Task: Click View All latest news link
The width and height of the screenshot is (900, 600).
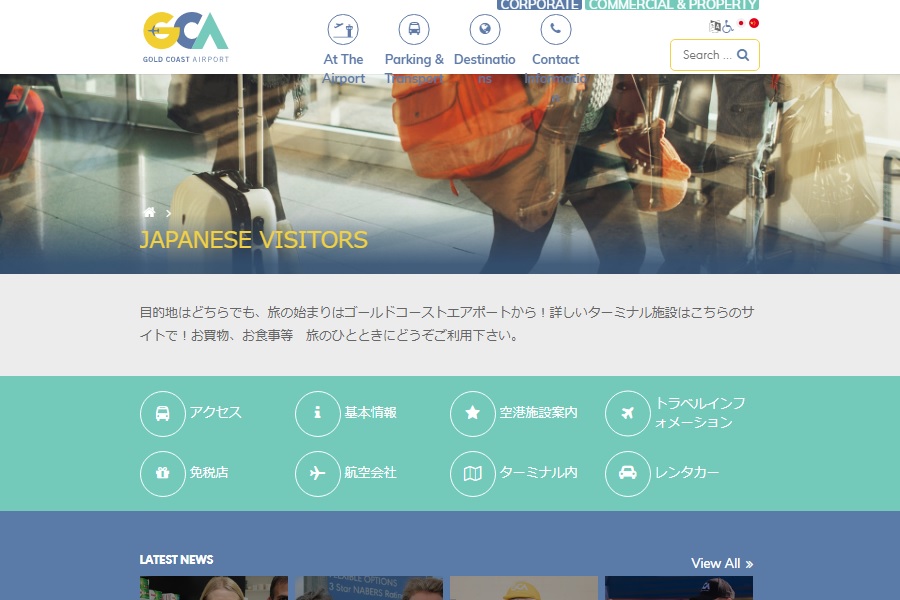Action: tap(722, 563)
